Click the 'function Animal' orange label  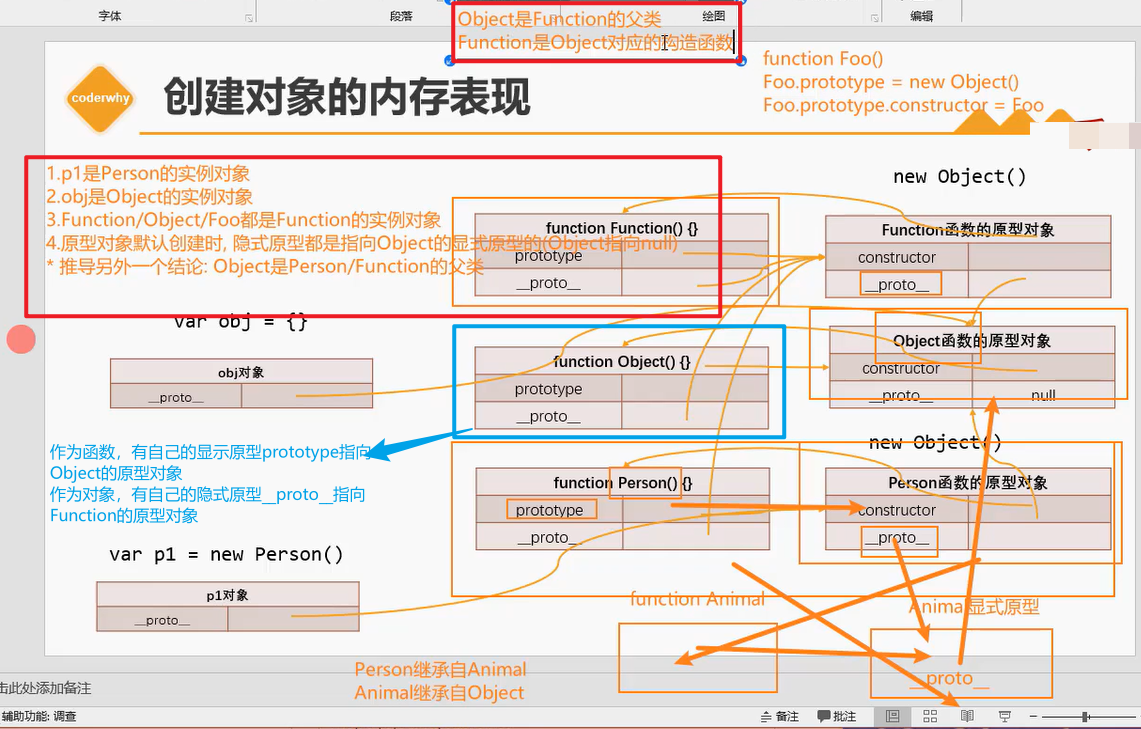click(x=697, y=599)
